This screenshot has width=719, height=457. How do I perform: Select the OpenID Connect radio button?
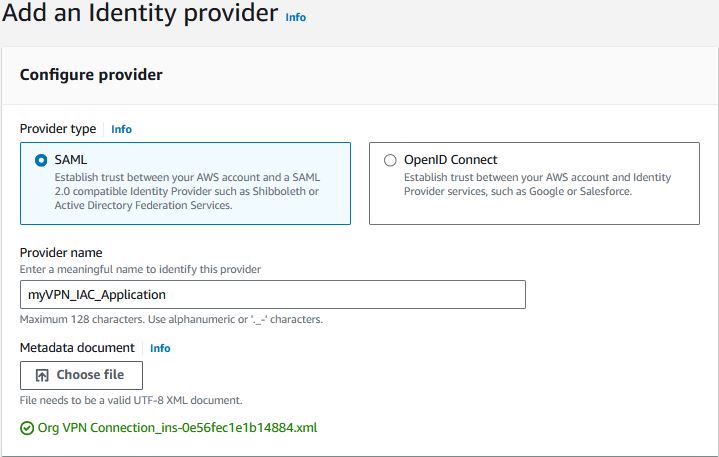coord(390,160)
